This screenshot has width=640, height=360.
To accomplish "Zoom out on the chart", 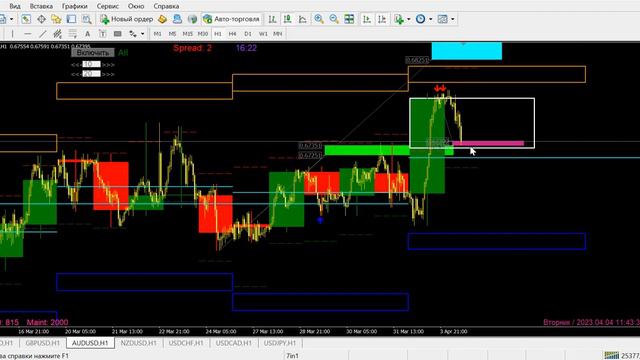I will (334, 19).
